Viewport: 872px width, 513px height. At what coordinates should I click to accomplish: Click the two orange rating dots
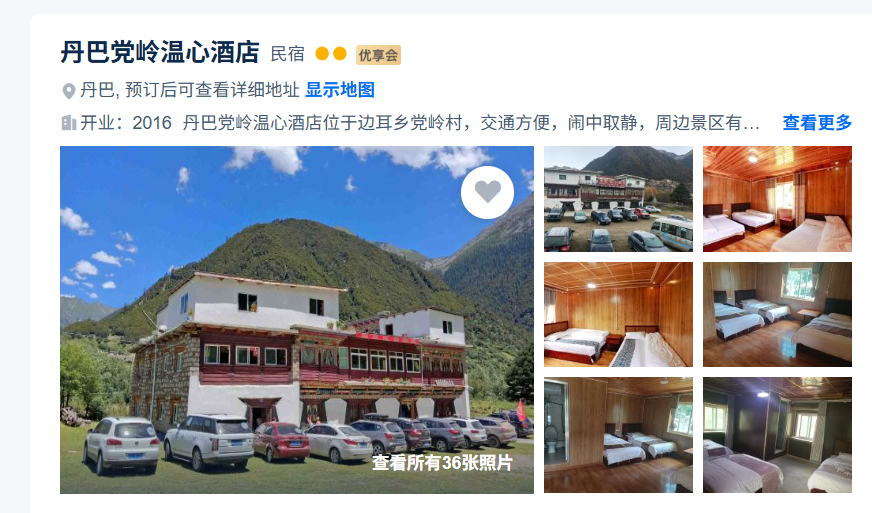(331, 54)
